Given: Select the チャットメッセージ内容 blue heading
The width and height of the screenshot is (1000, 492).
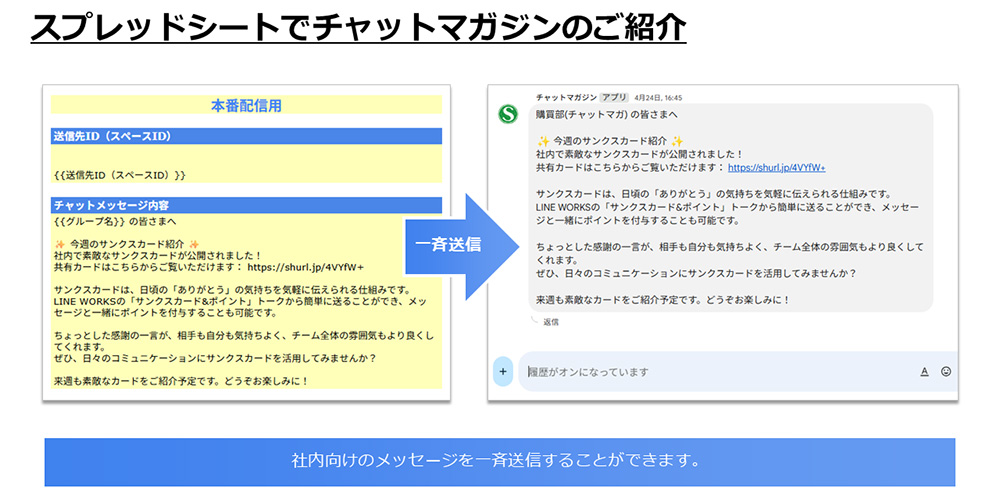Looking at the screenshot, I should pos(246,205).
